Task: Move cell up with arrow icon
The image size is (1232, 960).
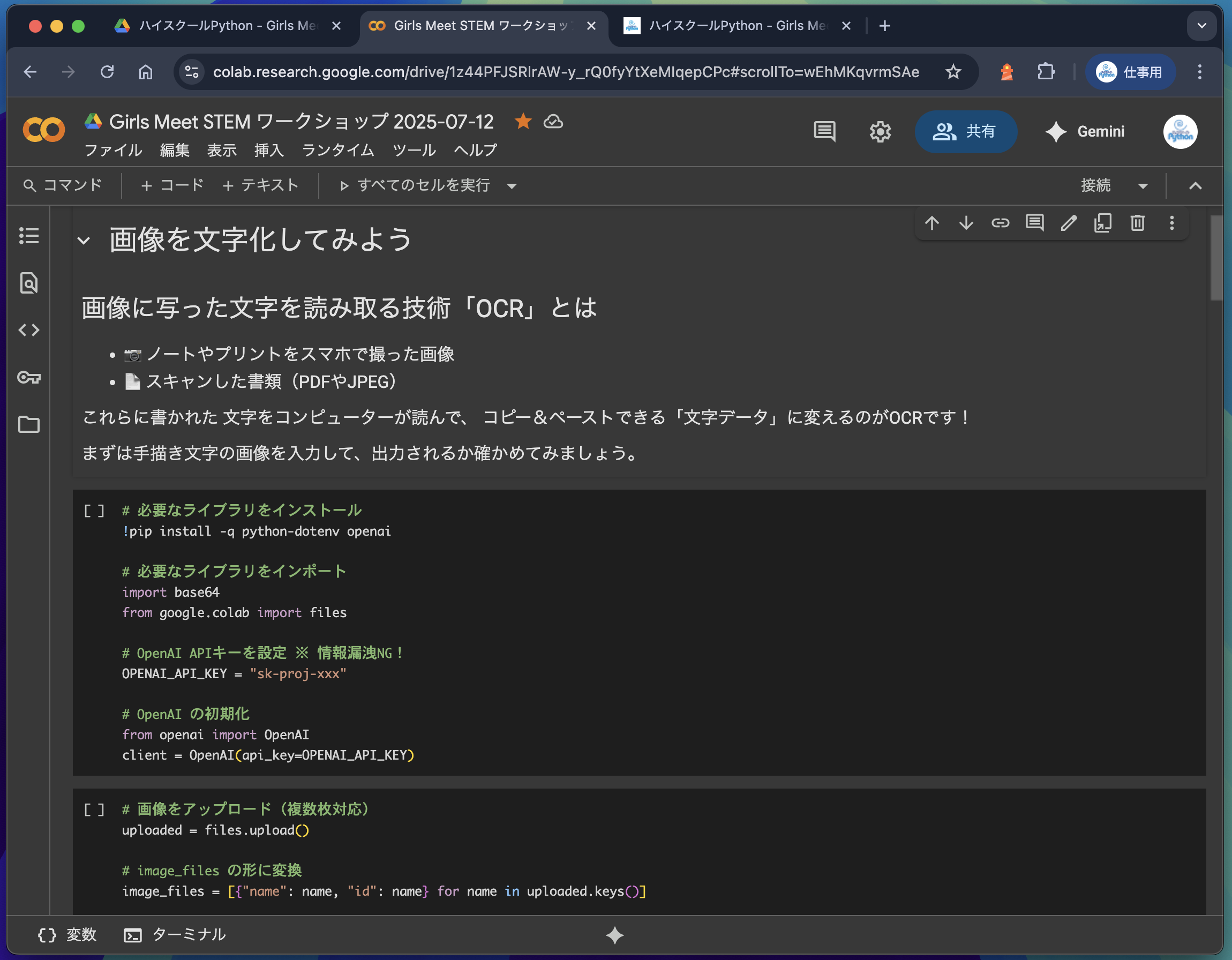Action: 932,223
